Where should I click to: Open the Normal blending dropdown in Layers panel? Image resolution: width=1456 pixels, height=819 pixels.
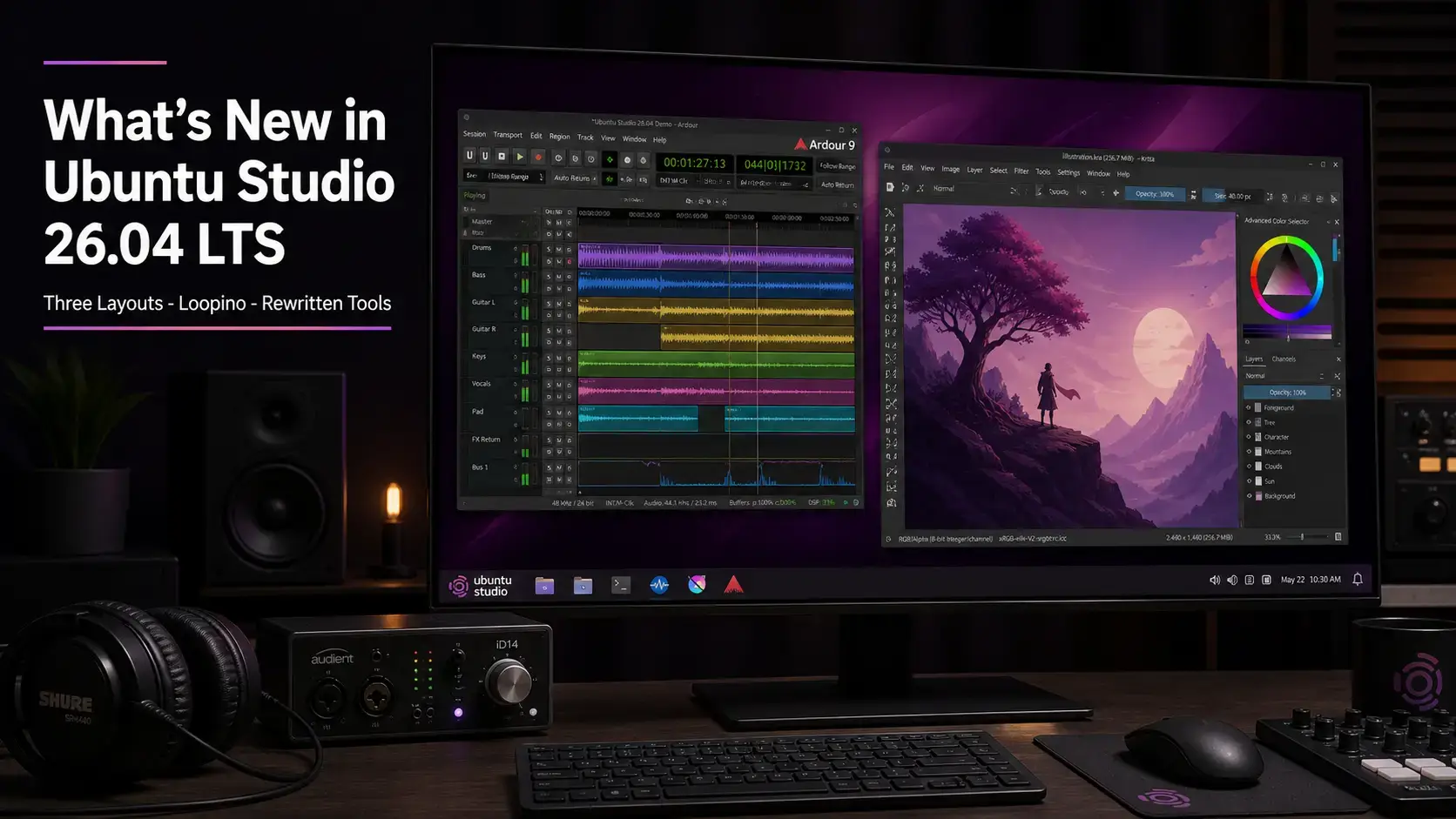pyautogui.click(x=1285, y=376)
